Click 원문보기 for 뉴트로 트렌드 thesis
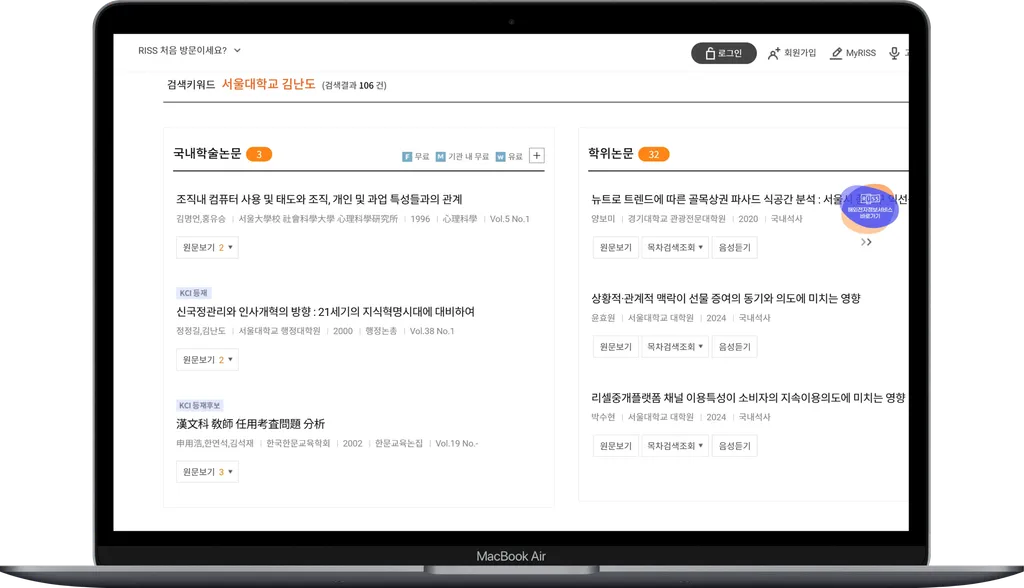Image resolution: width=1024 pixels, height=588 pixels. pos(616,248)
